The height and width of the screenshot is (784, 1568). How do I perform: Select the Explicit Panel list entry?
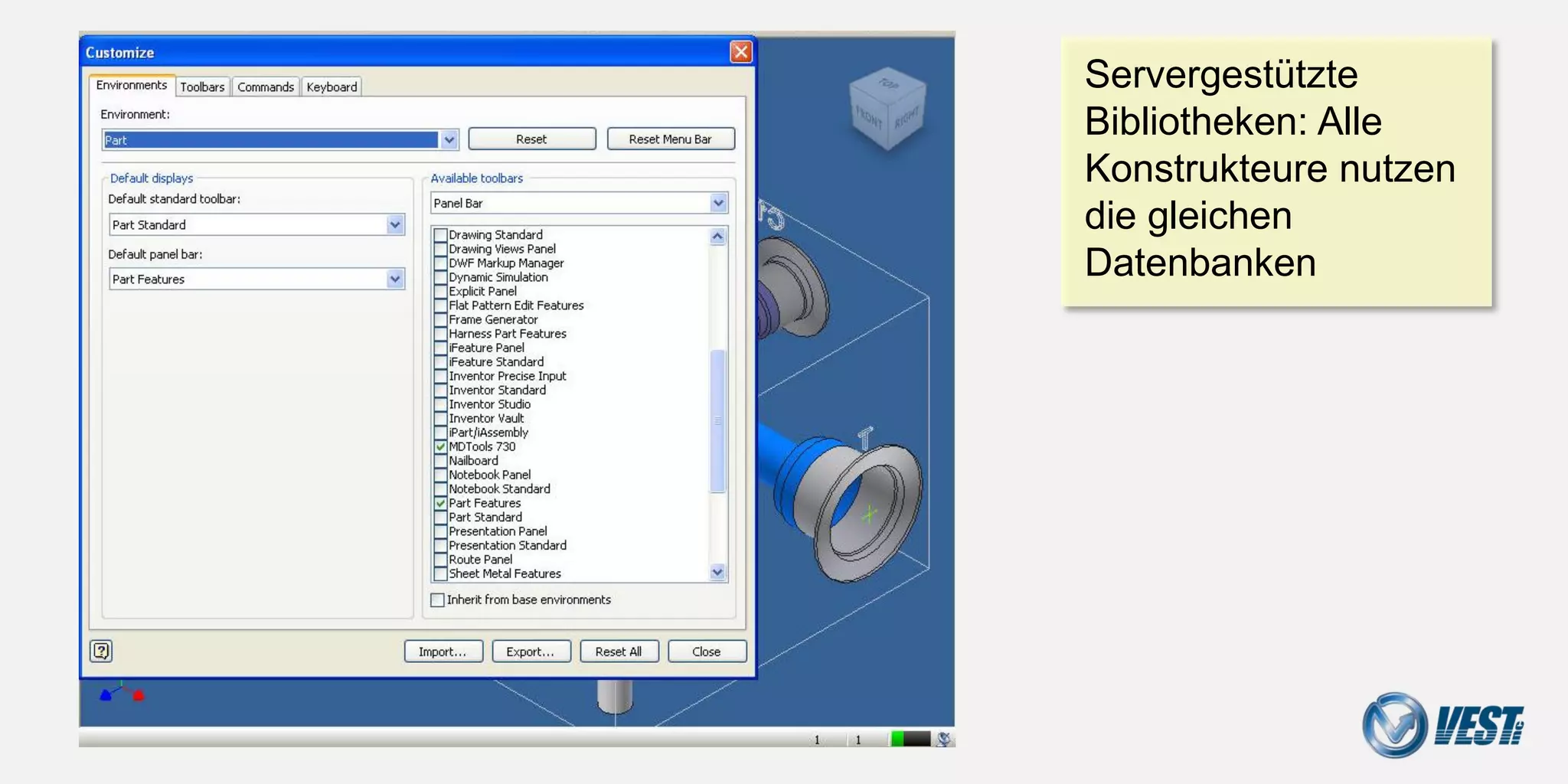tap(483, 292)
